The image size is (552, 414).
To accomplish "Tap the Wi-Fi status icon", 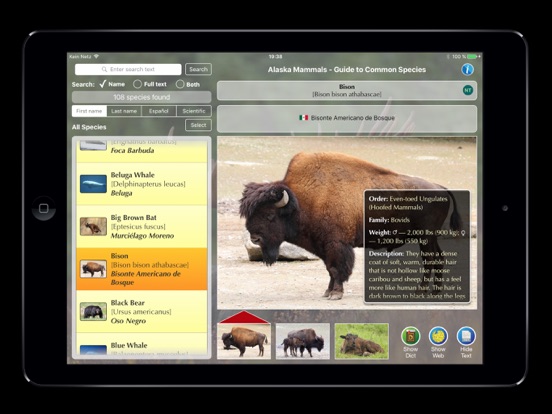I will 96,56.
